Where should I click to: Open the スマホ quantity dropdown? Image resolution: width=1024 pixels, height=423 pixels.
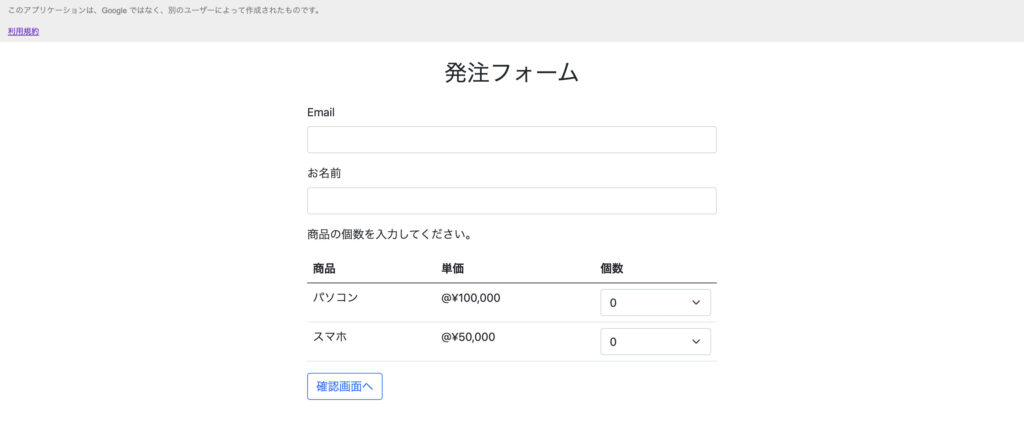click(655, 342)
